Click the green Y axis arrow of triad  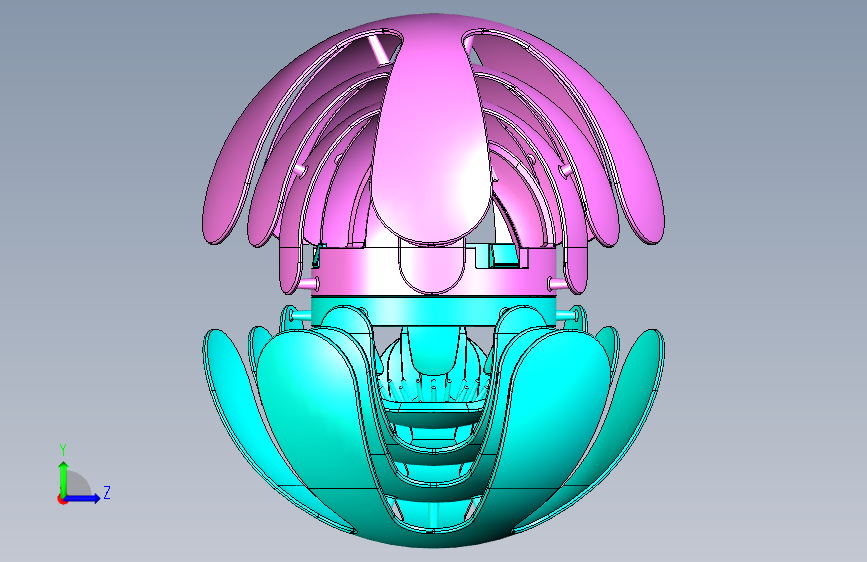pyautogui.click(x=64, y=478)
